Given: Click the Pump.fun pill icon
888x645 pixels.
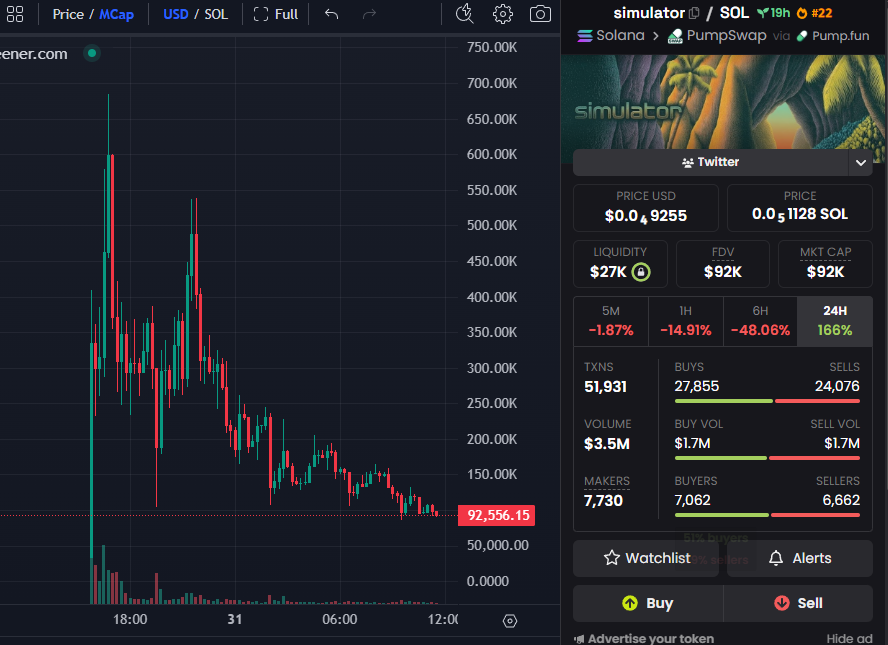Looking at the screenshot, I should tap(802, 35).
